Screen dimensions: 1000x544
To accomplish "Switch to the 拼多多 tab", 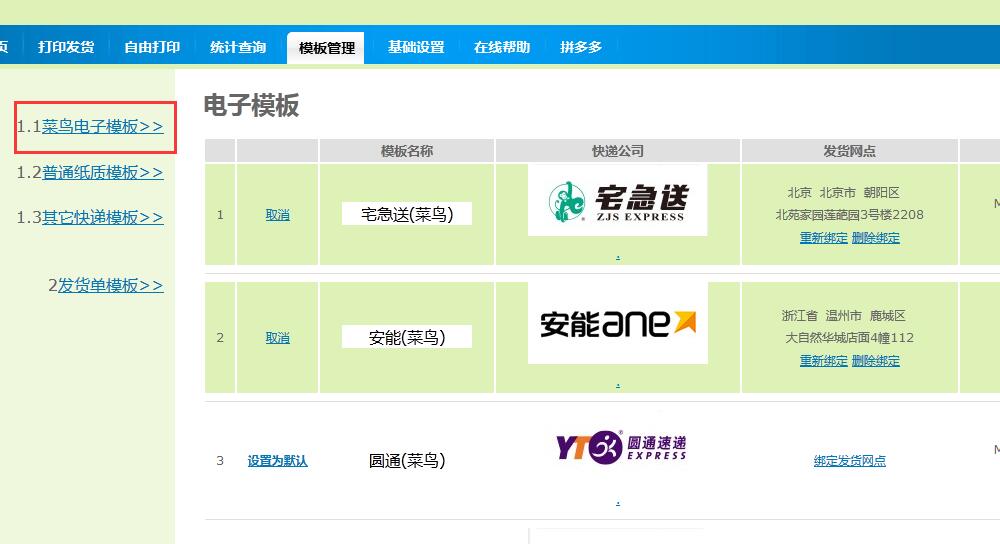I will (581, 47).
